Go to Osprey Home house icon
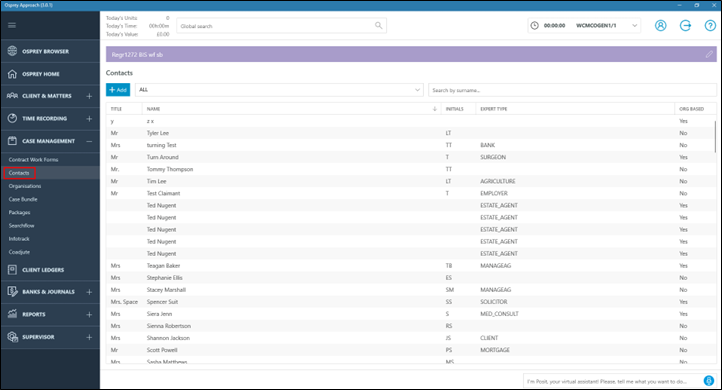722x390 pixels. tap(12, 74)
